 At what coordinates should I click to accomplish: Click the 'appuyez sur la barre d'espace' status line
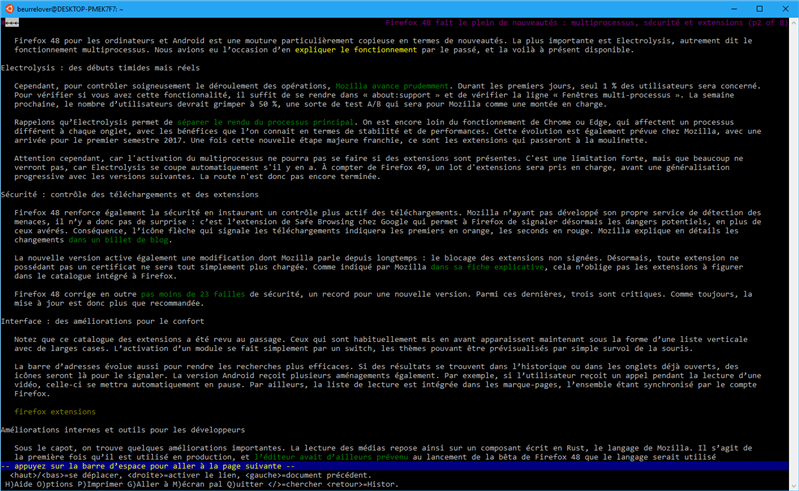tap(394, 466)
